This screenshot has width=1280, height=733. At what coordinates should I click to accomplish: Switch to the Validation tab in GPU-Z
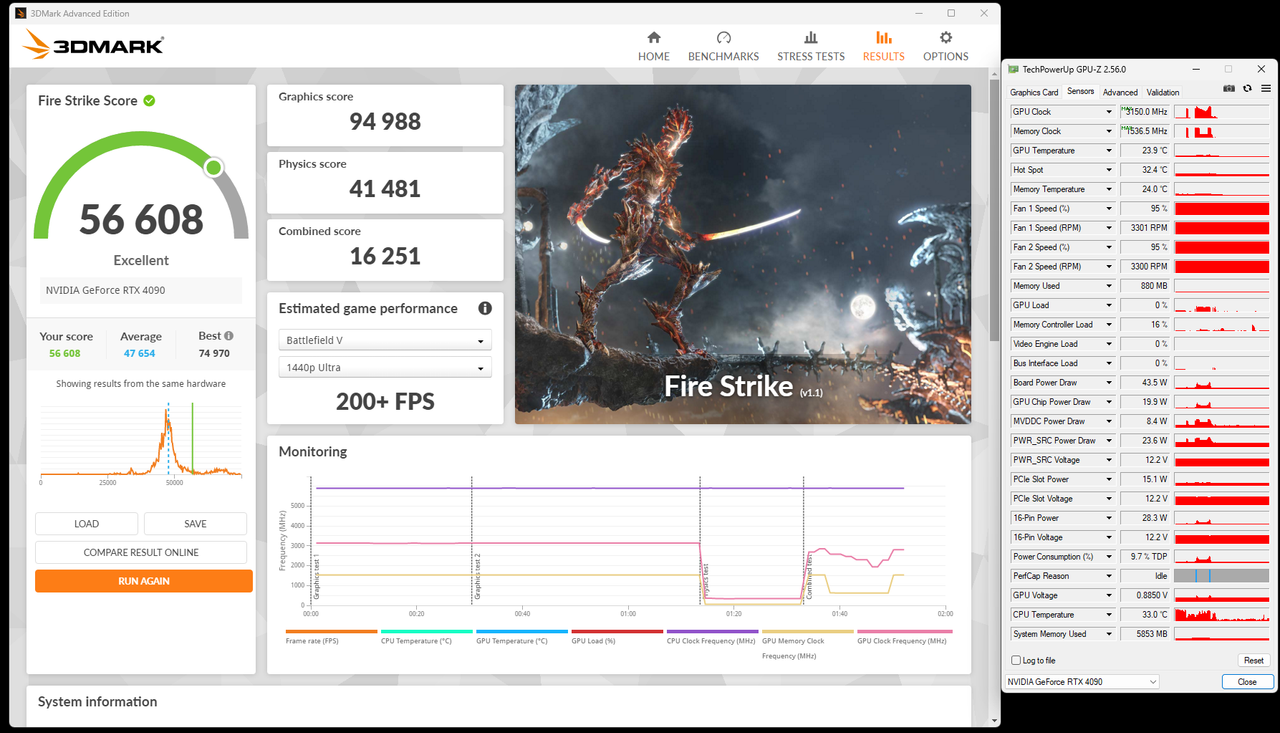1163,92
